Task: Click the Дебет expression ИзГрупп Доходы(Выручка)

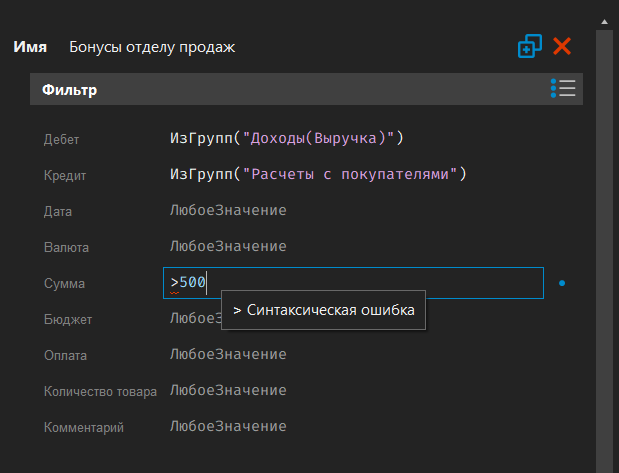Action: 286,138
